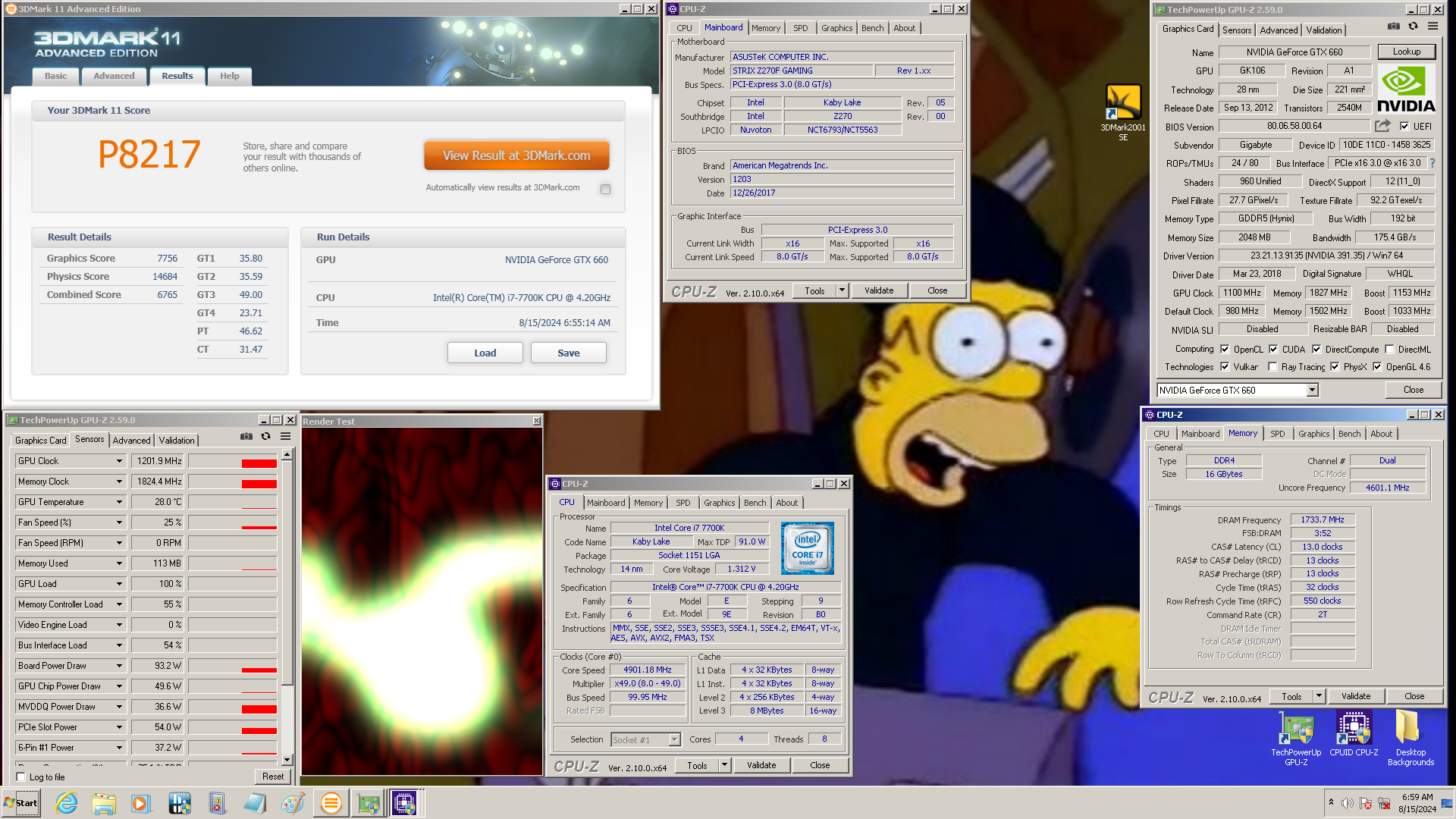Toggle the CUDA checkbox
1456x819 pixels.
coord(1273,350)
